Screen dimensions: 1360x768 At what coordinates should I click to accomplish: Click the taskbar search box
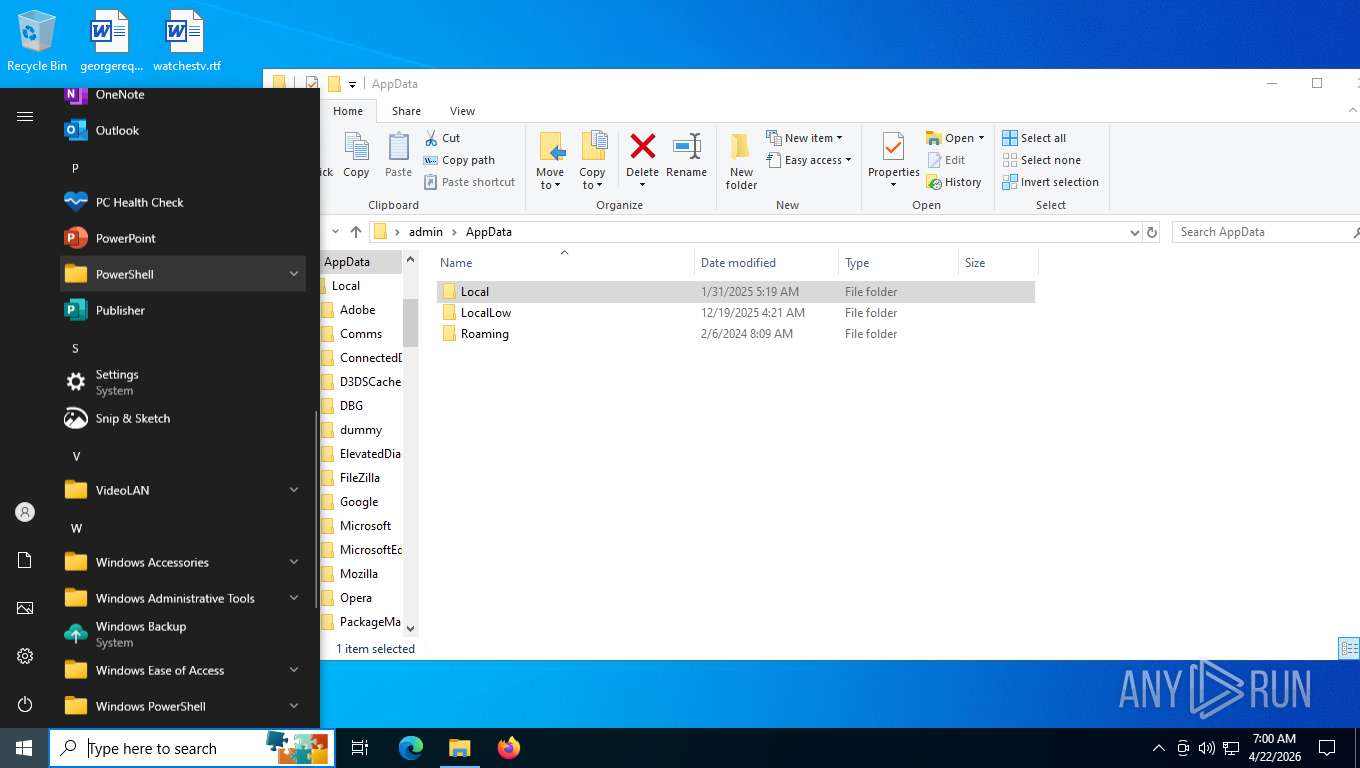[192, 748]
